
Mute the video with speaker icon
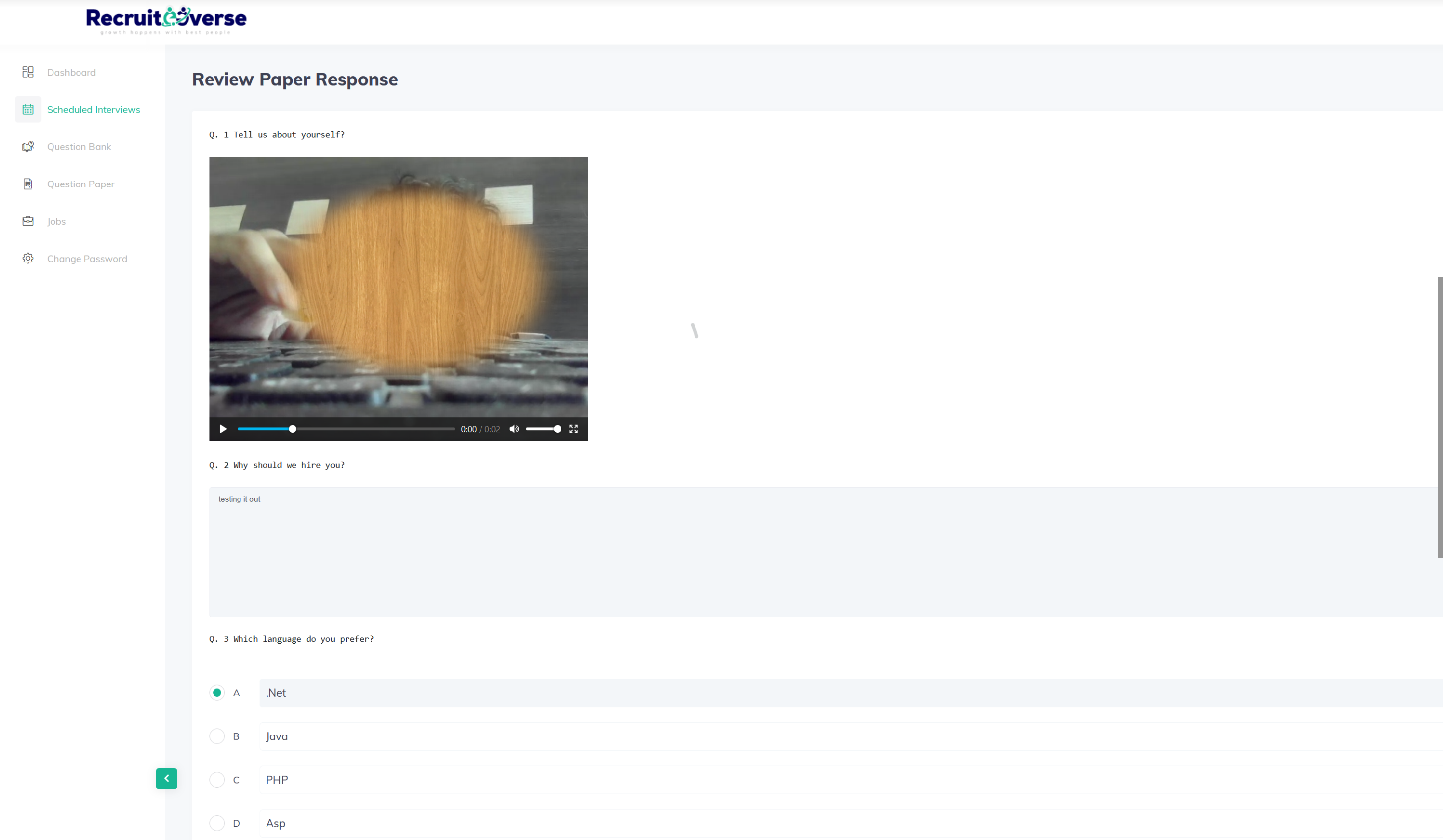pos(514,429)
